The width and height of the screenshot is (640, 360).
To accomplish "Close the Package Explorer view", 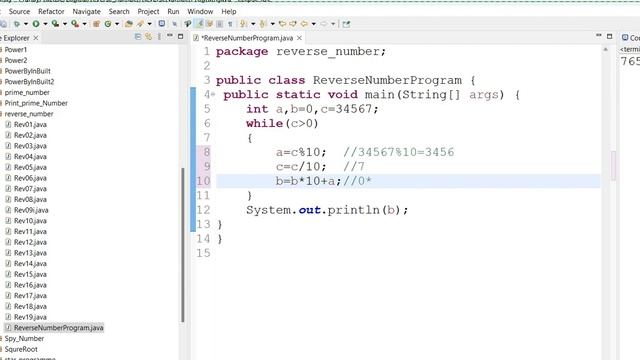I will (x=36, y=38).
